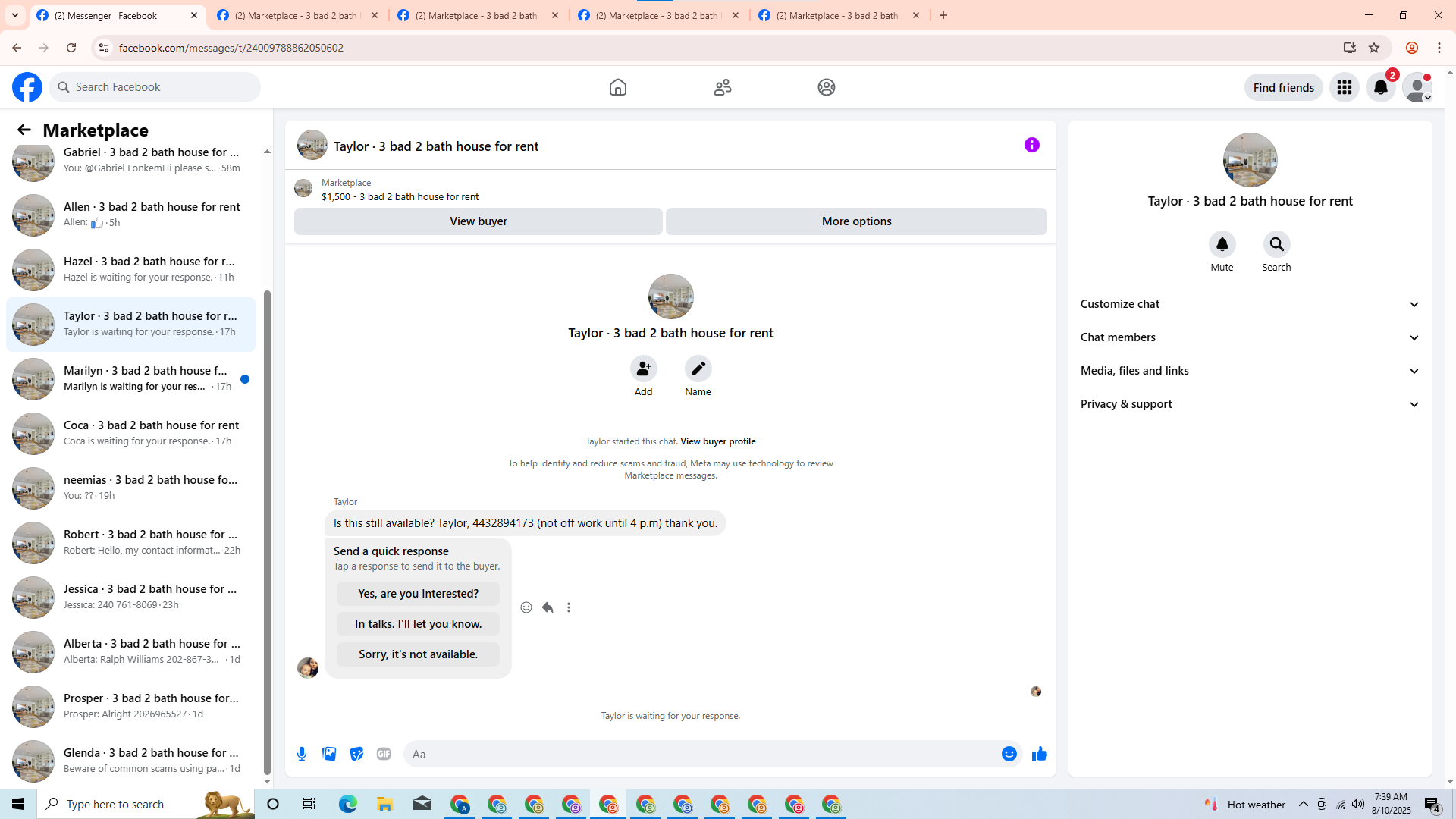Send a thumbs-up like
The width and height of the screenshot is (1456, 819).
coord(1039,754)
